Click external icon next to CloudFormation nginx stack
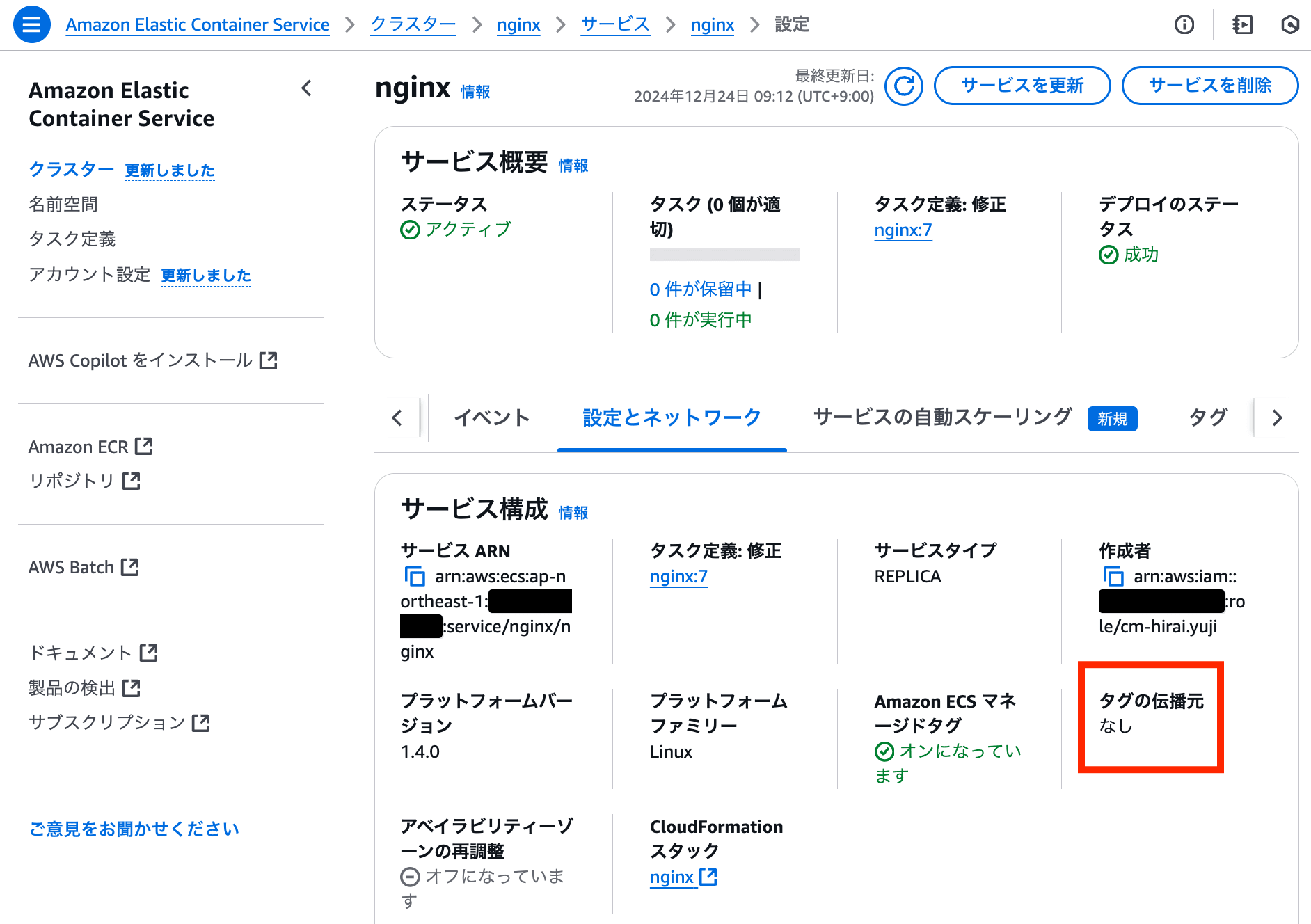1311x924 pixels. tap(708, 877)
